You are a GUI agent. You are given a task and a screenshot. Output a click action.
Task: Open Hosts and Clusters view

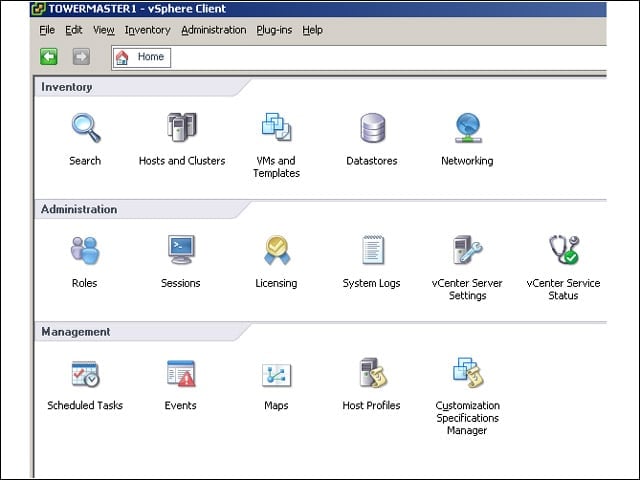182,127
